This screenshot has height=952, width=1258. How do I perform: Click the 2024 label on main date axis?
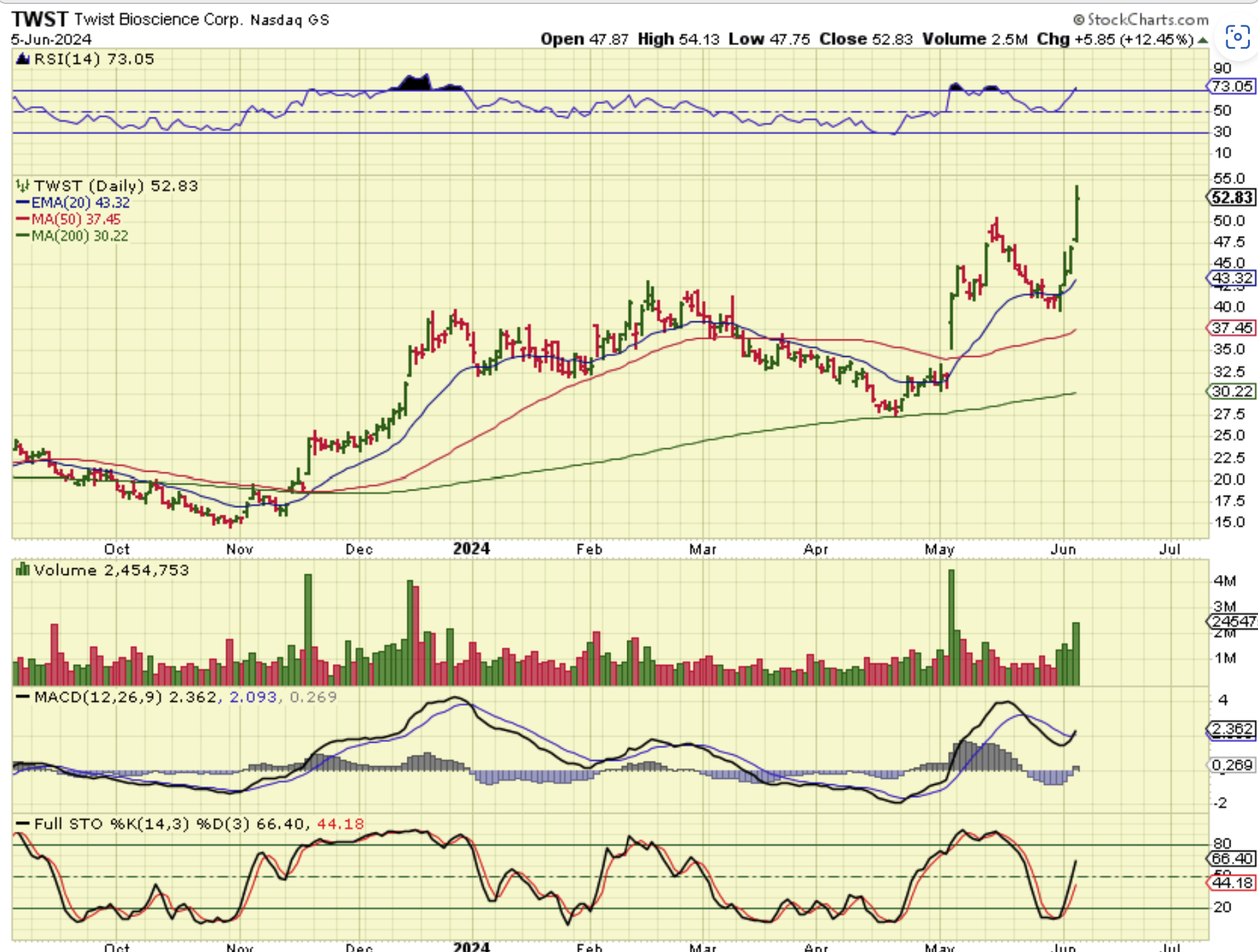(471, 549)
